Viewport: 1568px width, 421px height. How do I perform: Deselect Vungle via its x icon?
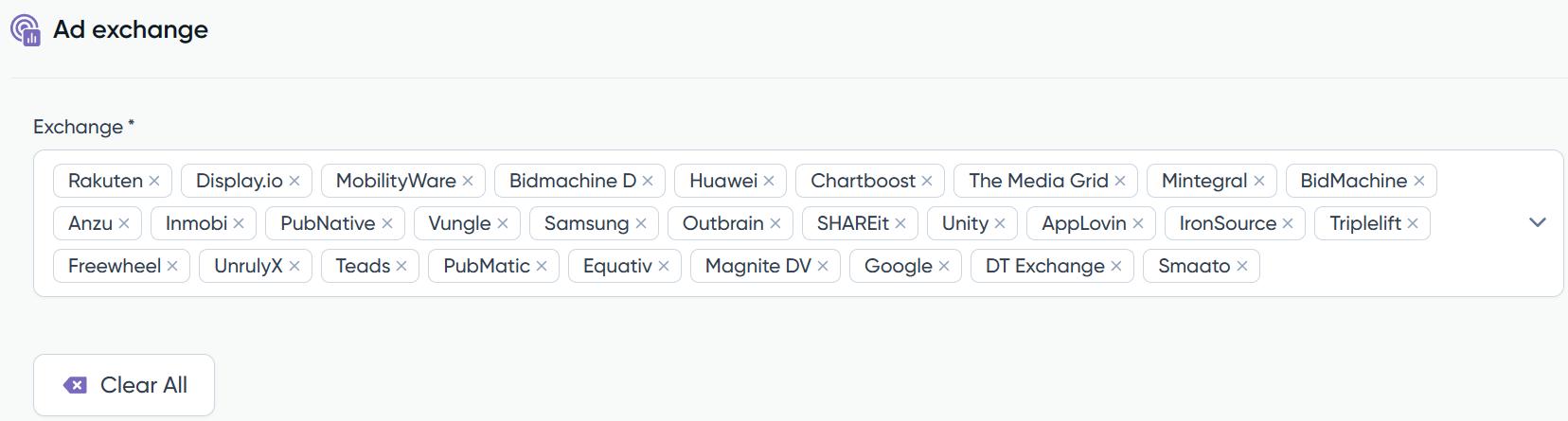tap(503, 223)
